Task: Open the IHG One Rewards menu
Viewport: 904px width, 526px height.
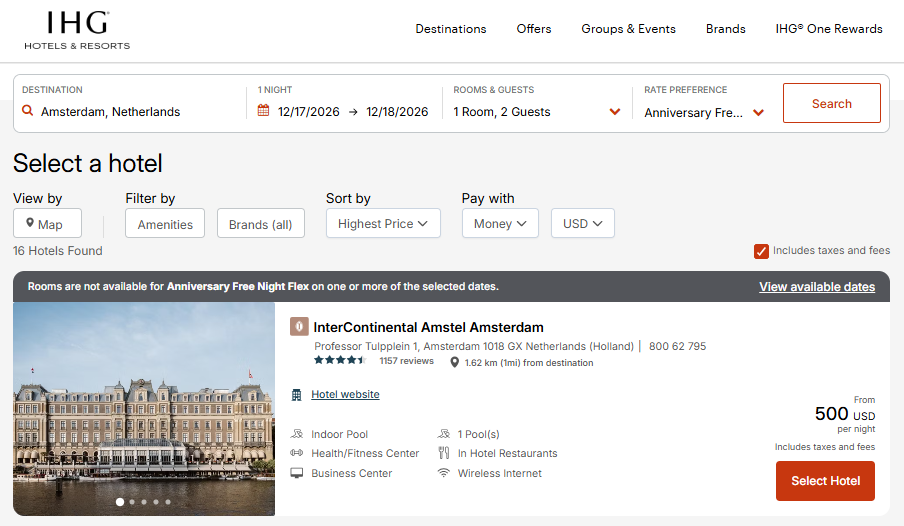Action: pyautogui.click(x=829, y=29)
